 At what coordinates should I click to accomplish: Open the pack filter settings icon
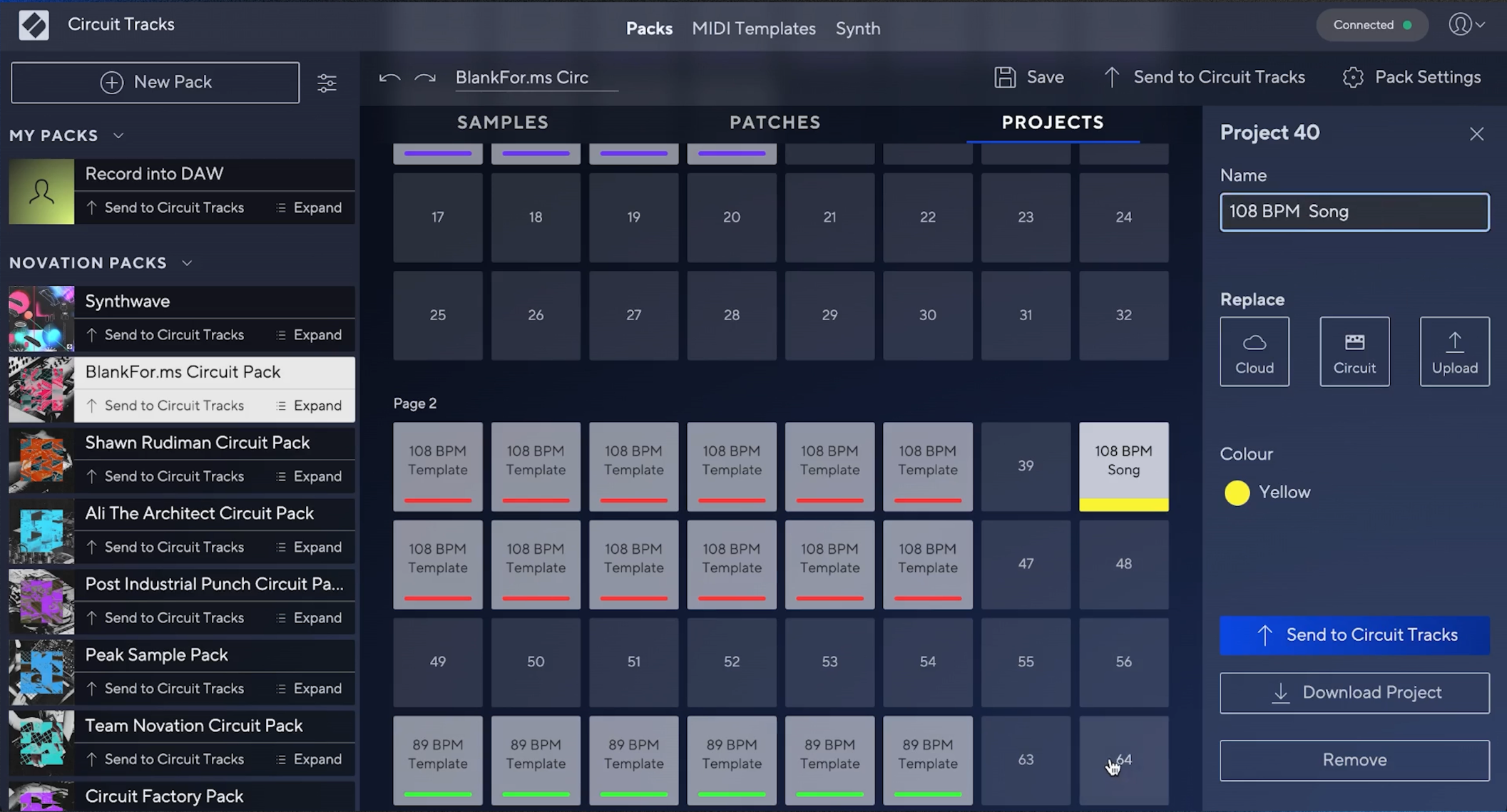pos(327,83)
